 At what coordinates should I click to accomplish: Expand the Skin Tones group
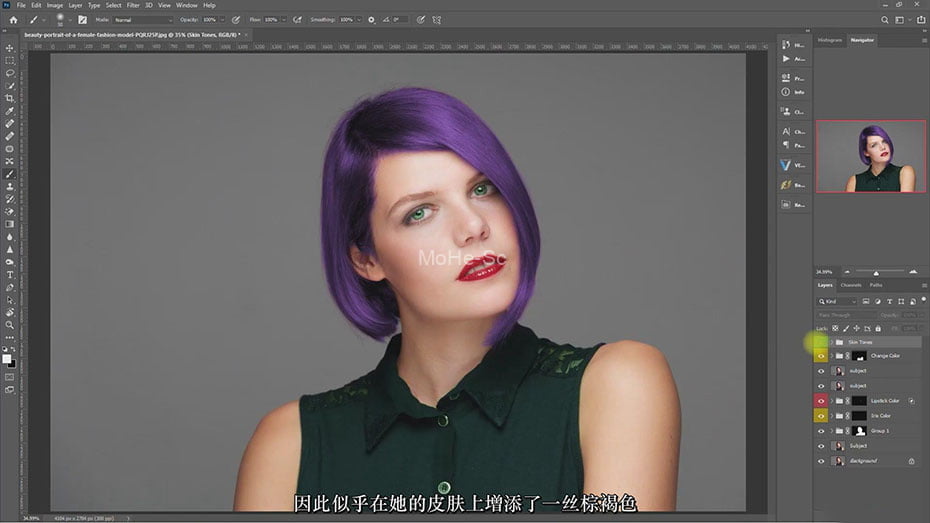(x=830, y=342)
